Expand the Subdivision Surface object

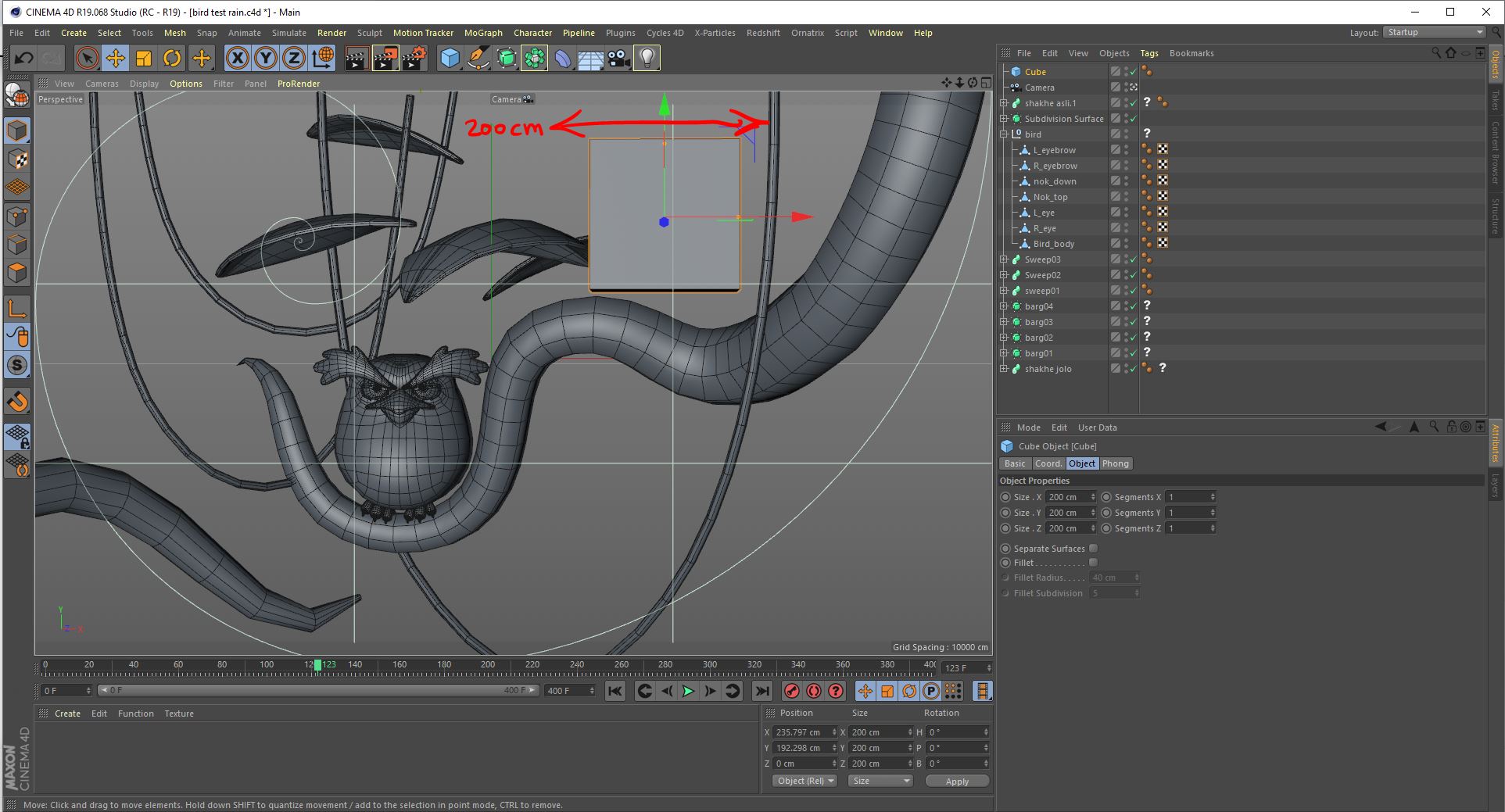point(1005,119)
